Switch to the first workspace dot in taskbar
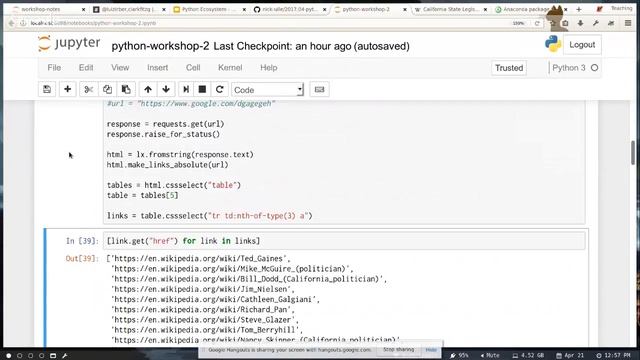The image size is (640, 360). coord(9,356)
